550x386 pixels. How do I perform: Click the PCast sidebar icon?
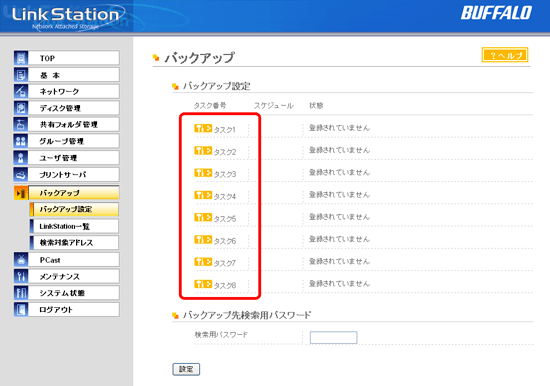[x=21, y=260]
